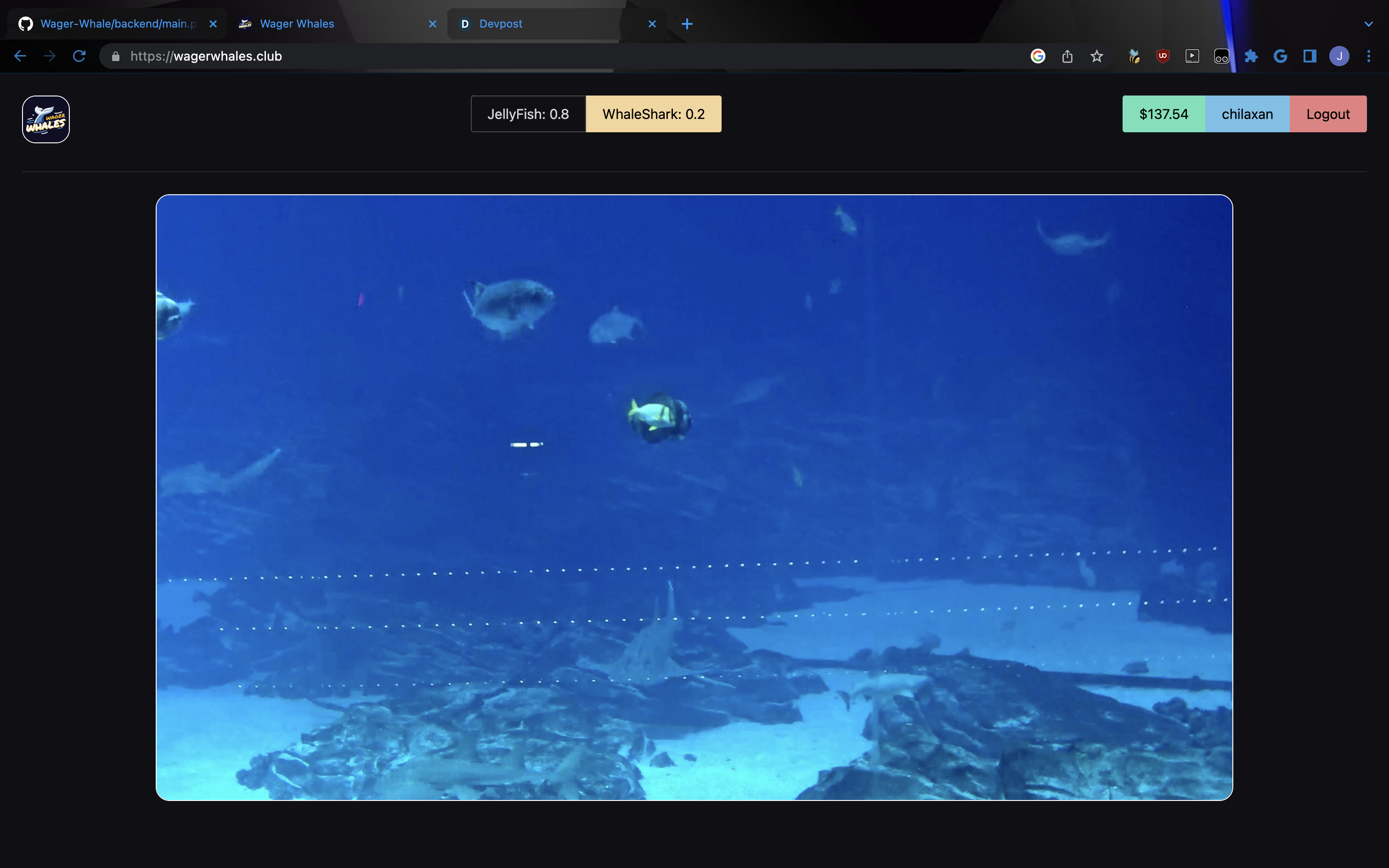Reload the current page
The height and width of the screenshot is (868, 1389).
tap(79, 56)
